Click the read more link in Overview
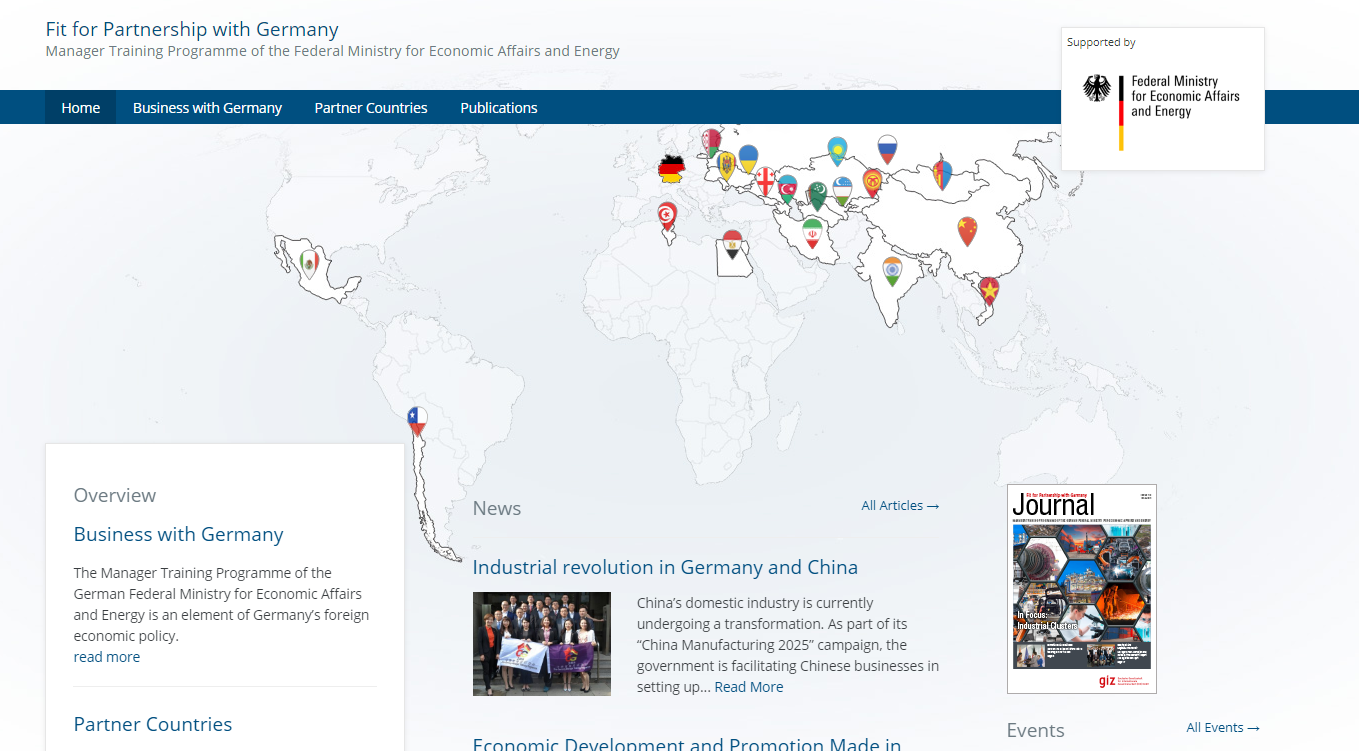This screenshot has height=751, width=1359. coord(107,657)
